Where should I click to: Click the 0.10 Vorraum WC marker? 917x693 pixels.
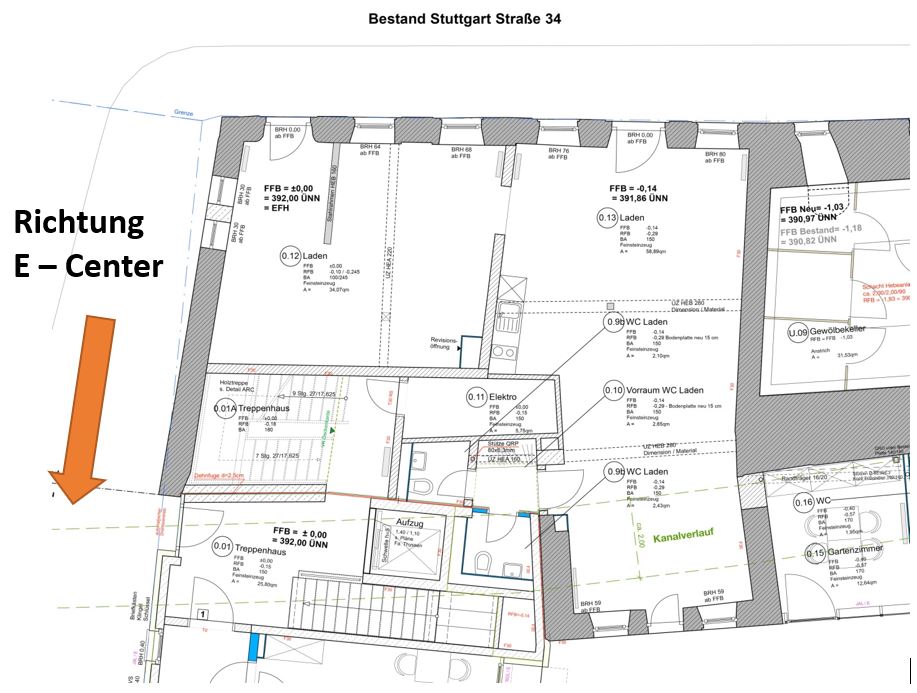[613, 390]
